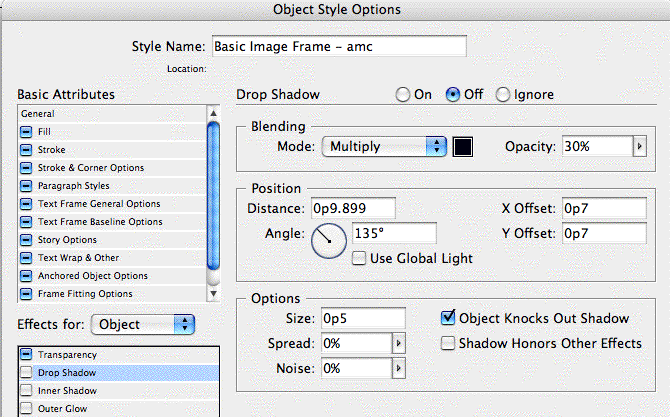Viewport: 670px width, 417px height.
Task: Open Text Wrap & Other row
Action: coord(78,258)
